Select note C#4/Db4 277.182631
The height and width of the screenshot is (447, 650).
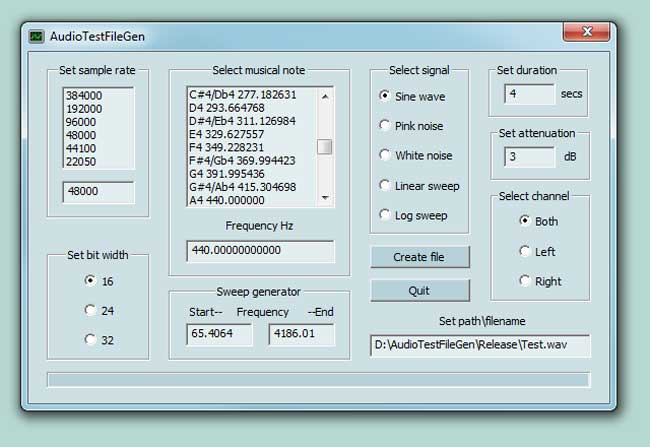[253, 95]
